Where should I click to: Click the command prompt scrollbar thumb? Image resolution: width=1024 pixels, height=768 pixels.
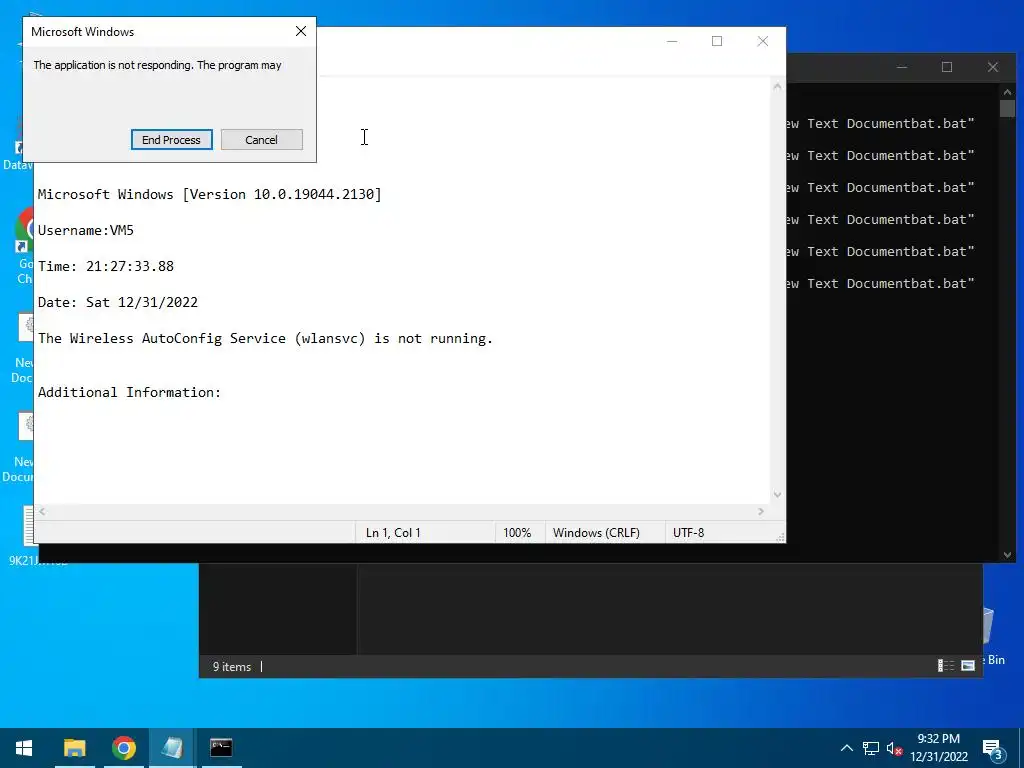[1007, 108]
